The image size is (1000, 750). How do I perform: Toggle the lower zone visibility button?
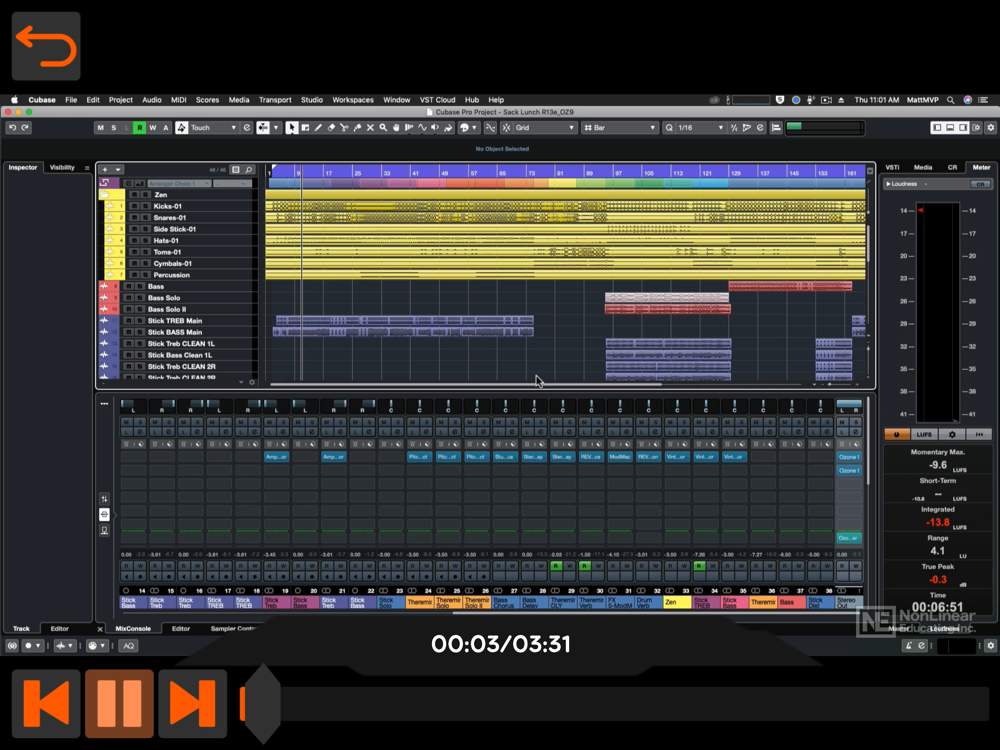[950, 128]
